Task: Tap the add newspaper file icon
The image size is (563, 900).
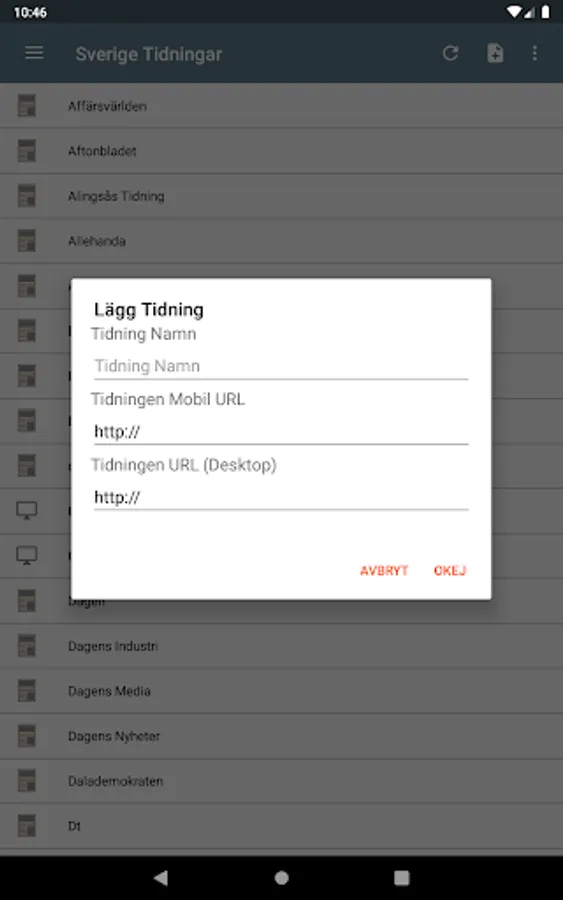Action: coord(495,53)
